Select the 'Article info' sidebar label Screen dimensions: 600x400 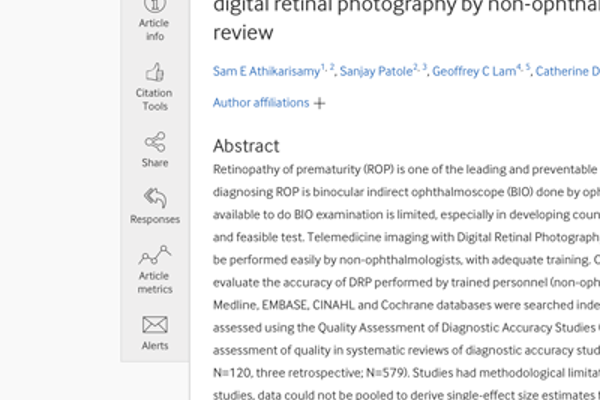(x=154, y=30)
